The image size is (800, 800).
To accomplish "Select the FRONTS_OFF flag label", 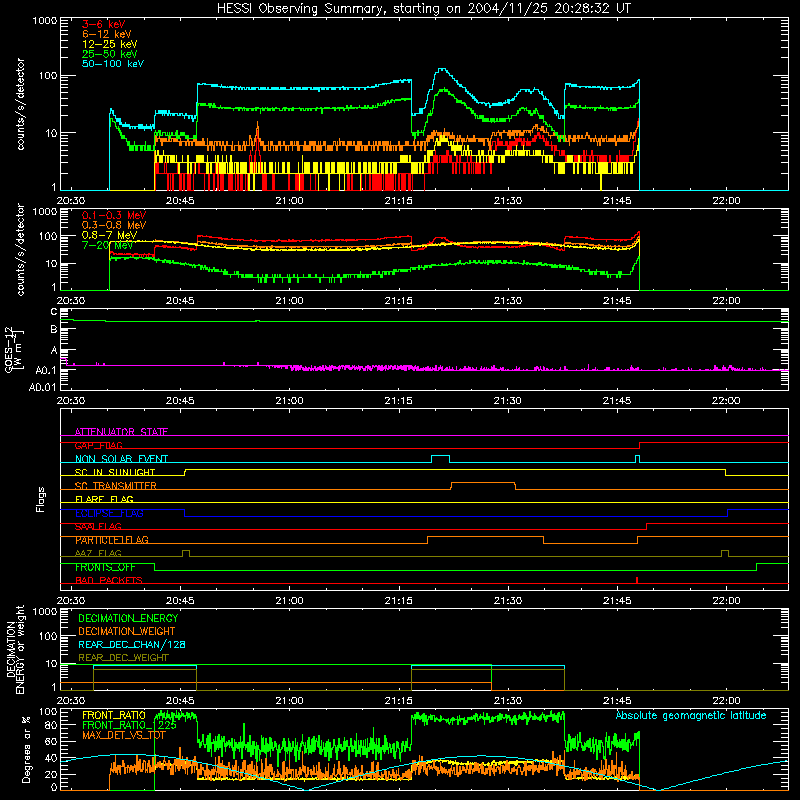I will pos(105,567).
